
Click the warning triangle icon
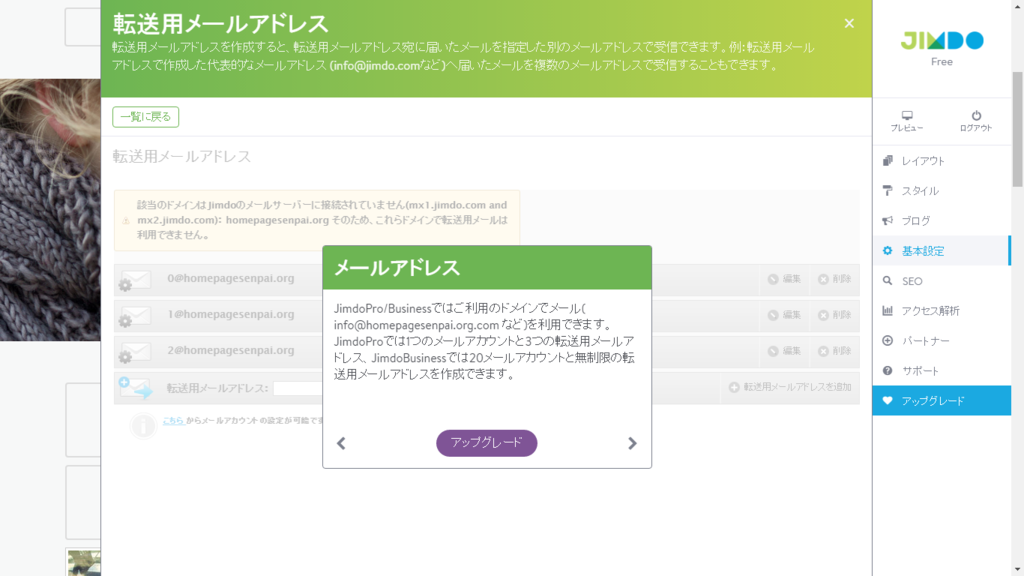[126, 221]
